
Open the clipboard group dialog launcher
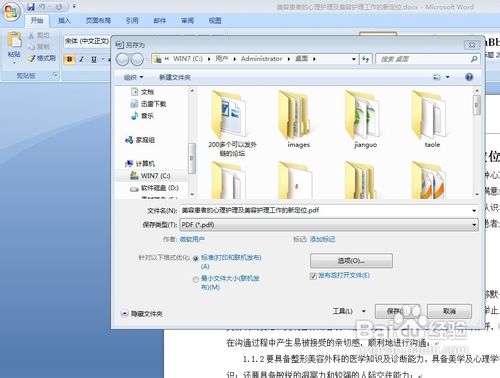(x=55, y=75)
